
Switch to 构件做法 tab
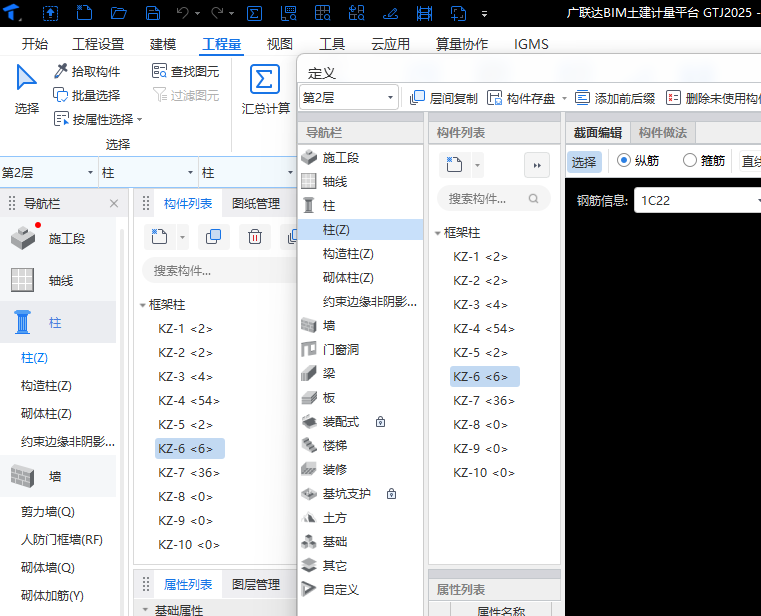(662, 133)
